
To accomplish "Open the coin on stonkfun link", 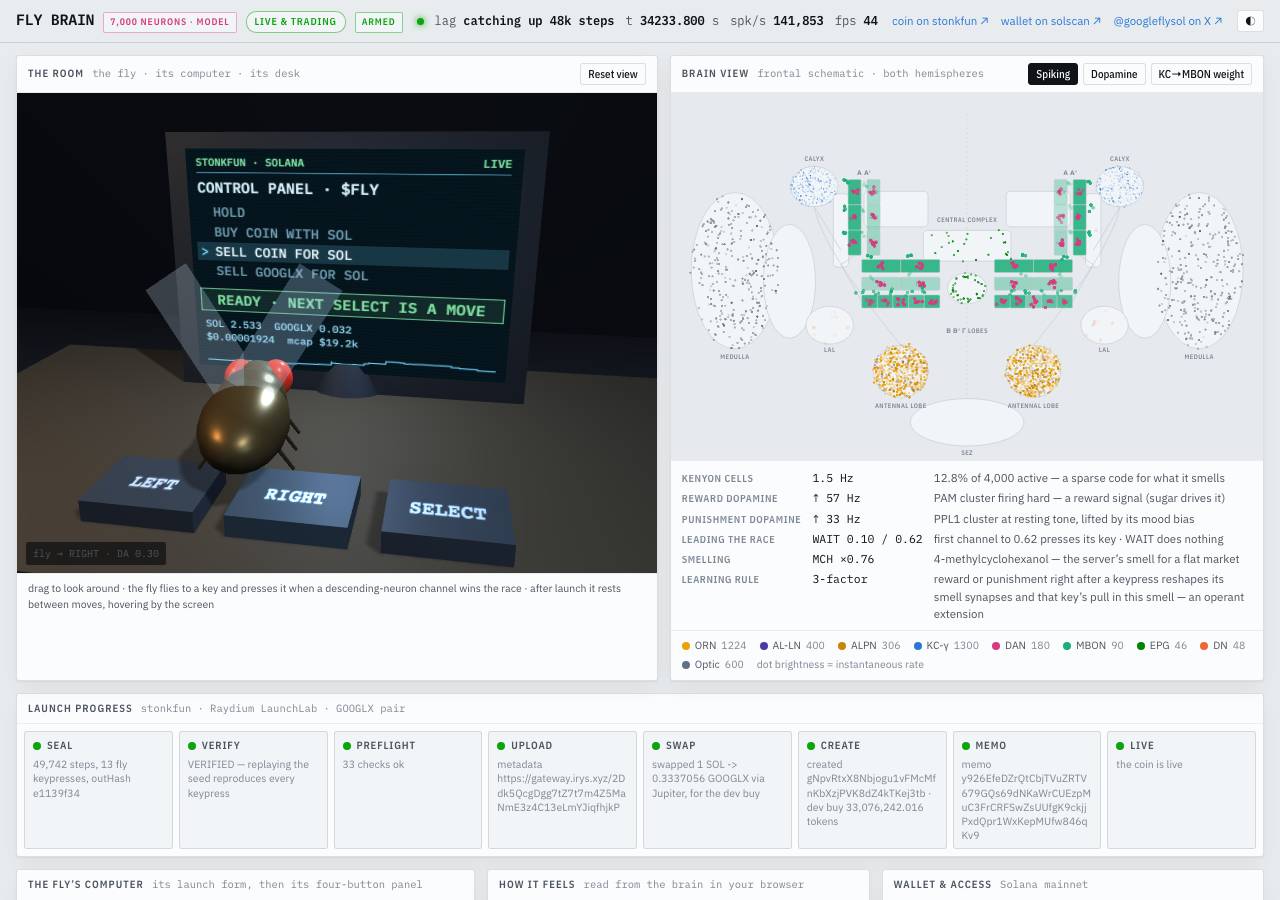I will click(x=940, y=21).
